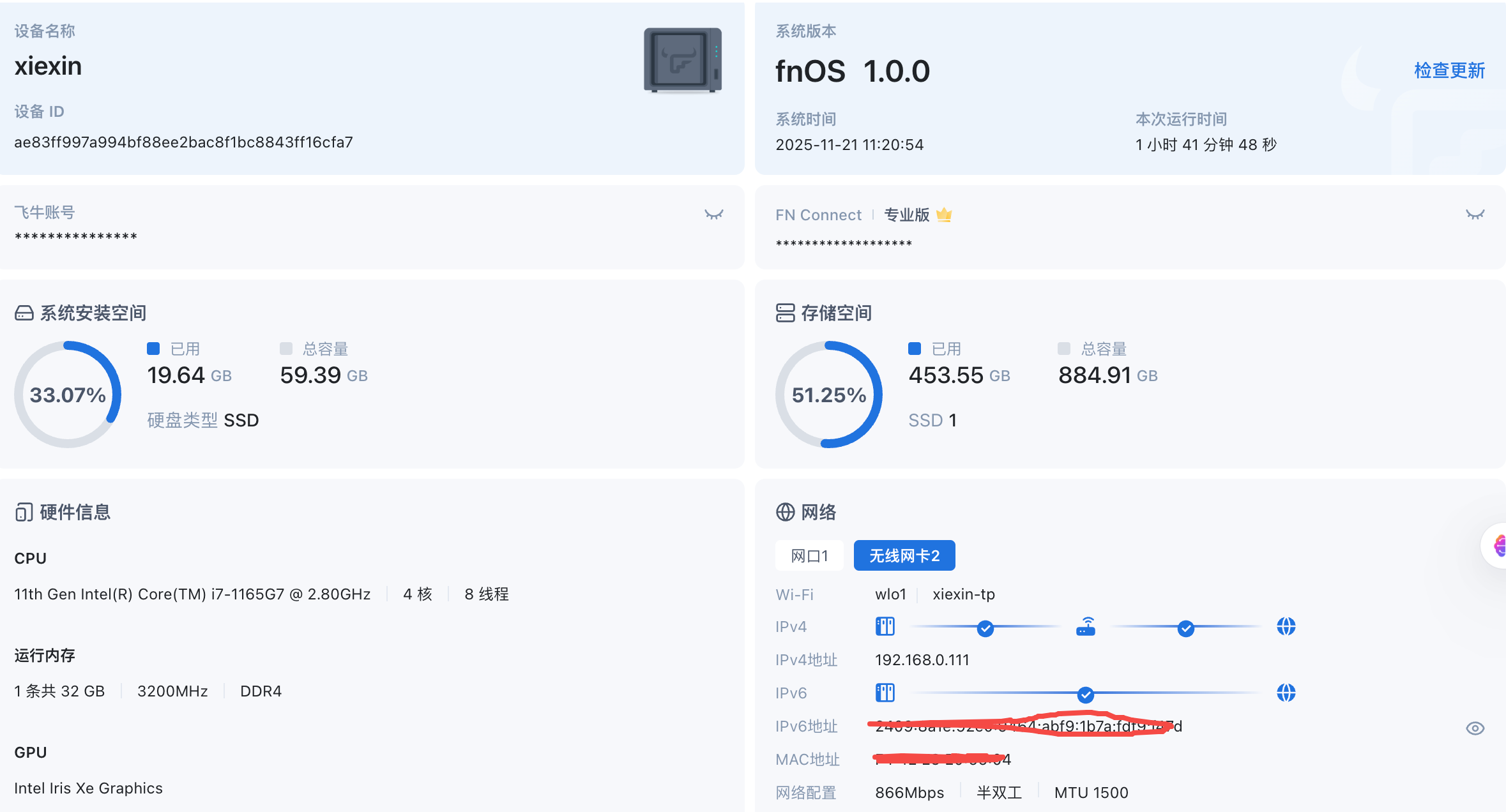The image size is (1506, 812).
Task: Toggle visibility of the IPv6 address
Action: 1475,728
